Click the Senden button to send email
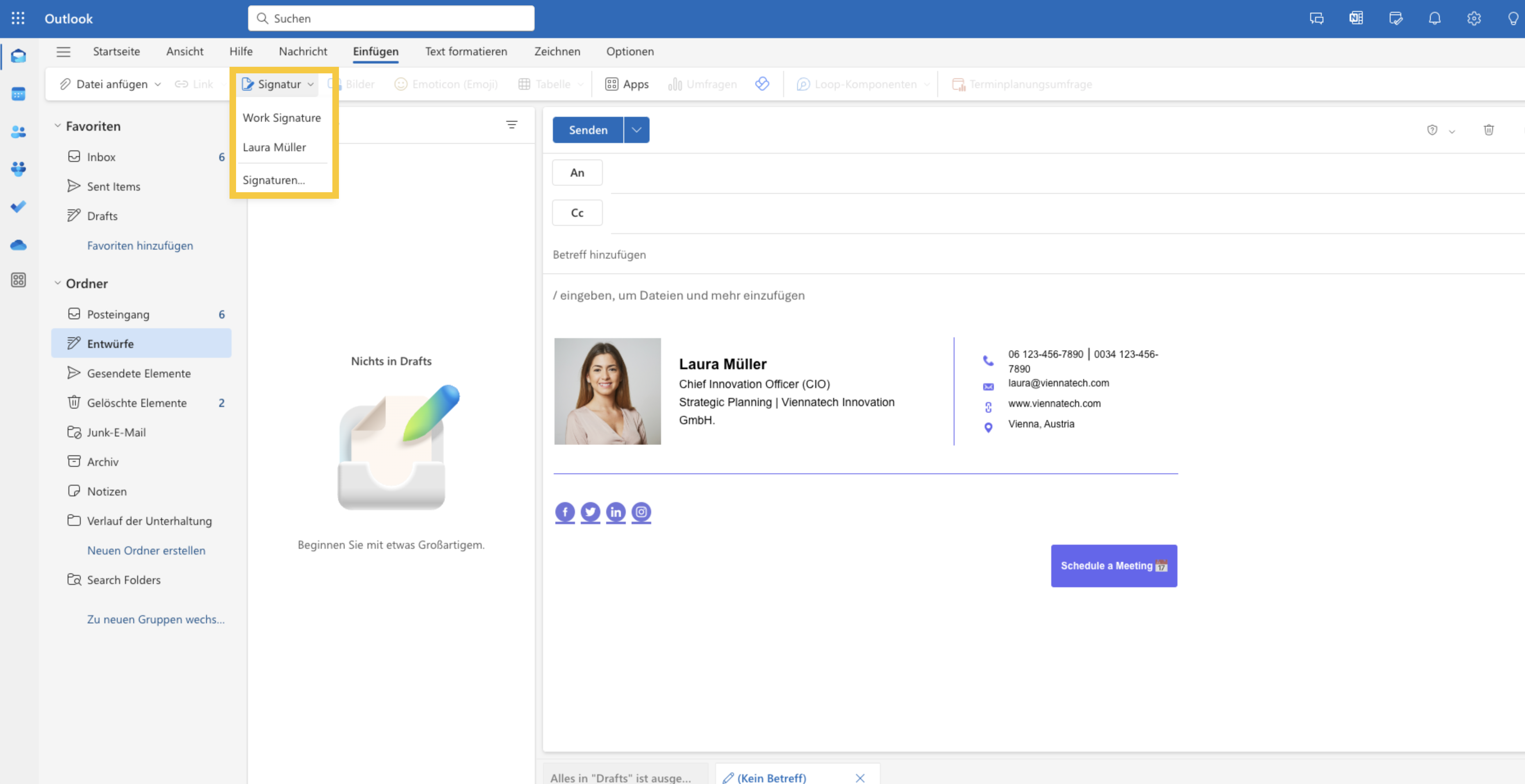Viewport: 1525px width, 784px height. 587,129
